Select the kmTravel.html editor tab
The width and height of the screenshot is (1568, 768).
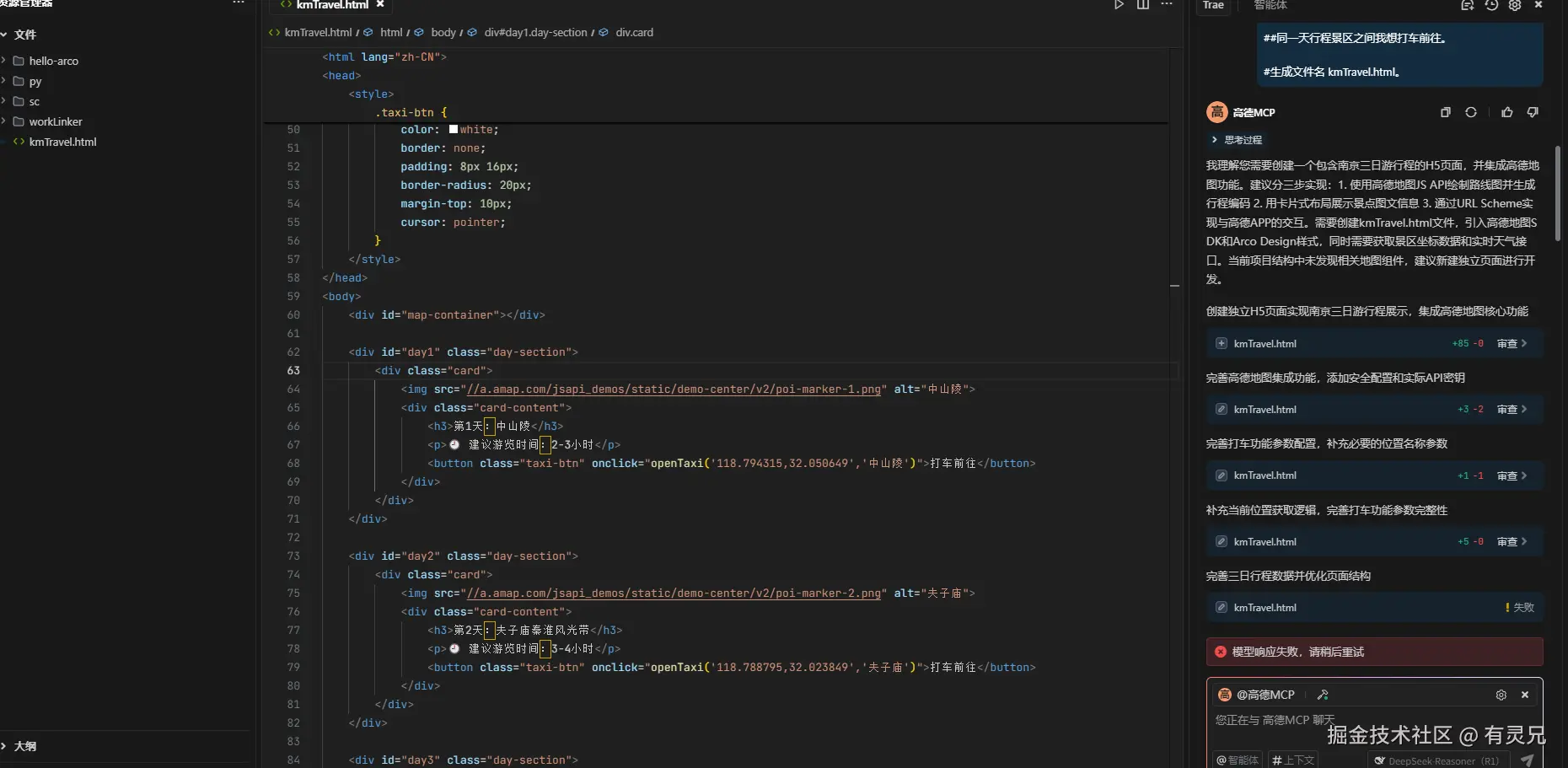pos(331,5)
